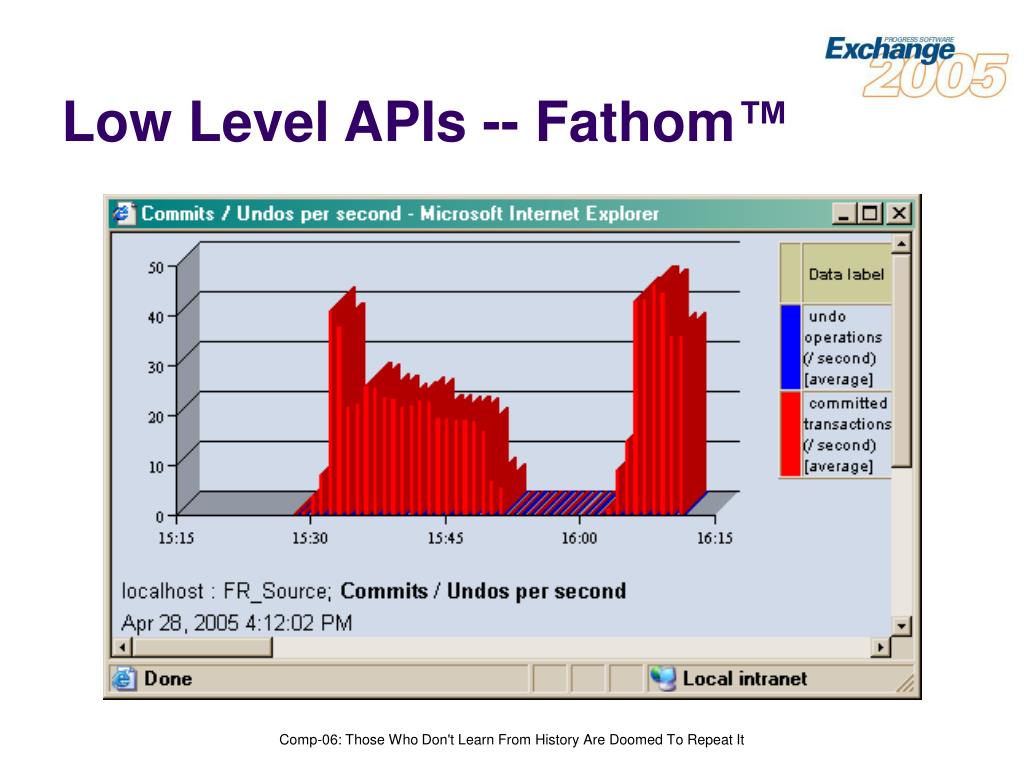
Task: Click the 16:15 time axis label
Action: 714,538
